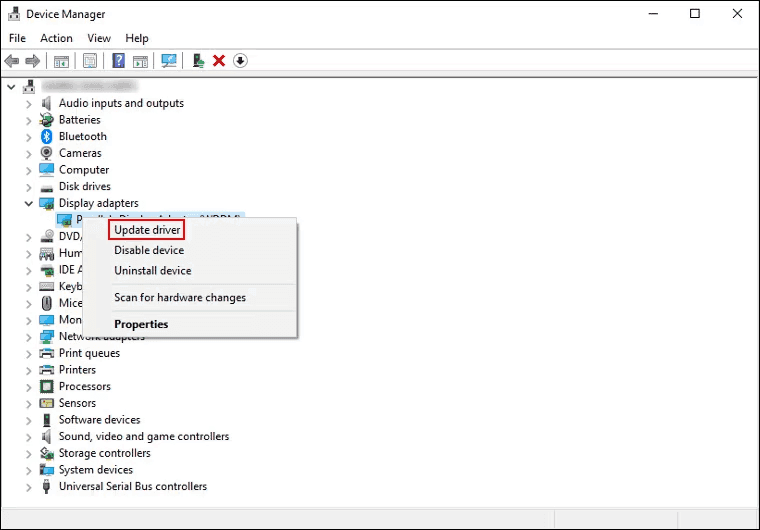Expand Universal Serial Bus controllers node
The image size is (760, 530).
click(29, 487)
